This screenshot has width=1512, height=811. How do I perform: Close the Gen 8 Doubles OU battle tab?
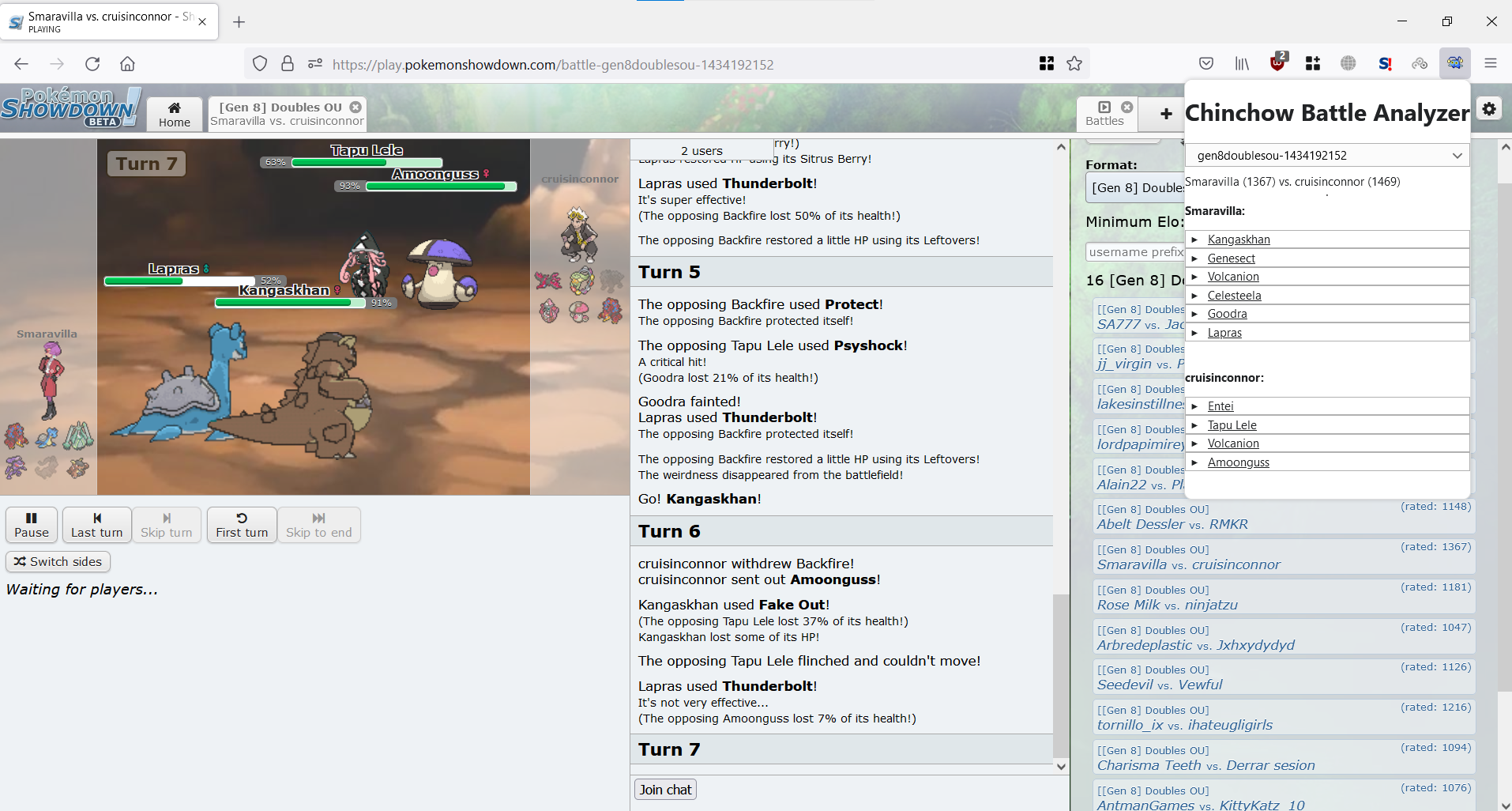pos(355,107)
